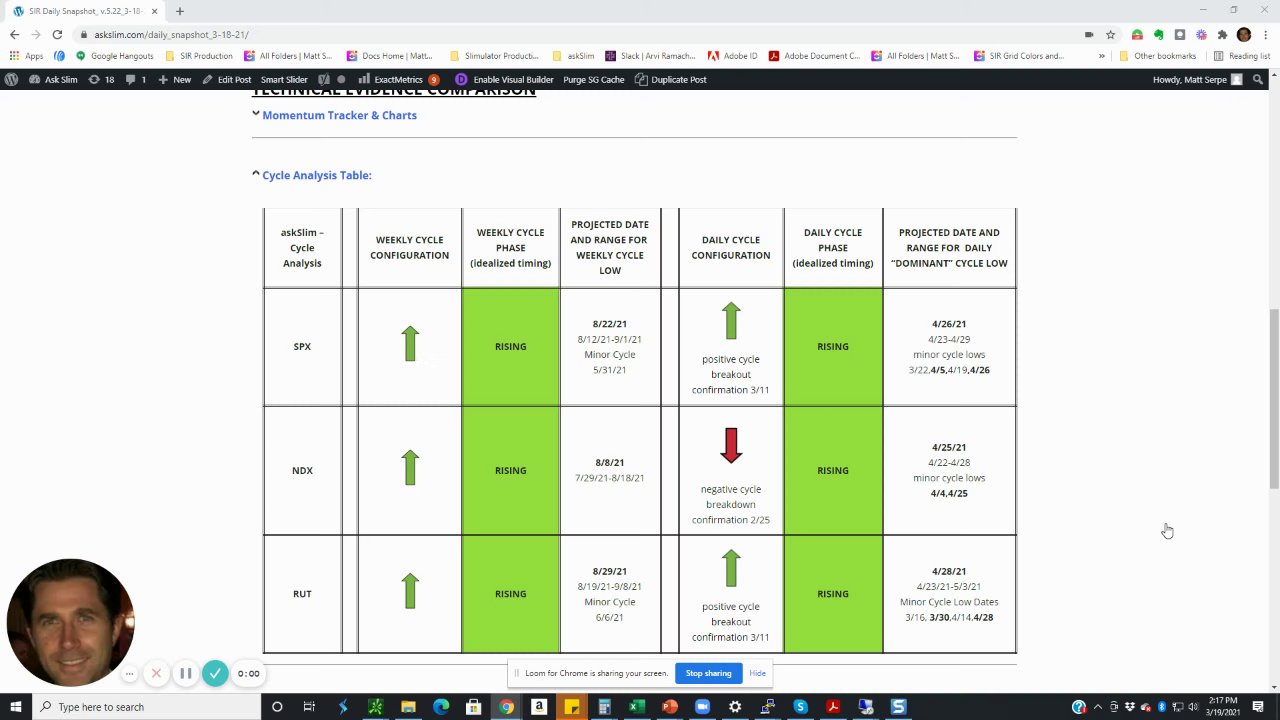Click the Loom webcam bubble
Screen dimensions: 1280x720
70,622
